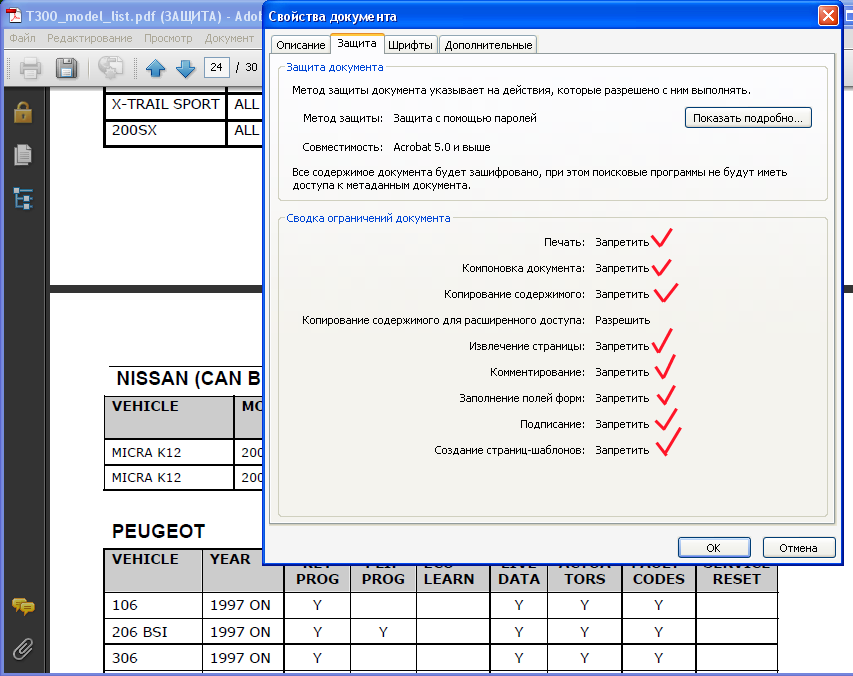Open the bookmarks tree panel in sidebar

tap(23, 199)
